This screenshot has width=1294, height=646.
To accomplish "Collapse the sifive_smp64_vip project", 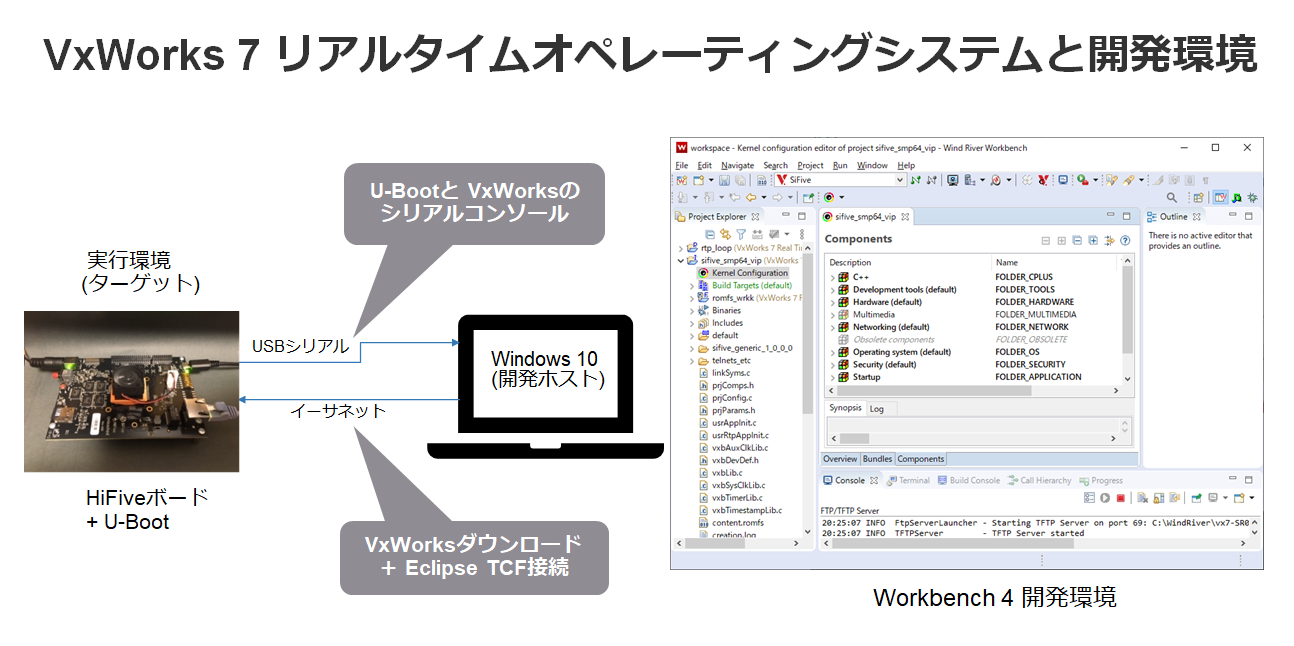I will coord(681,260).
